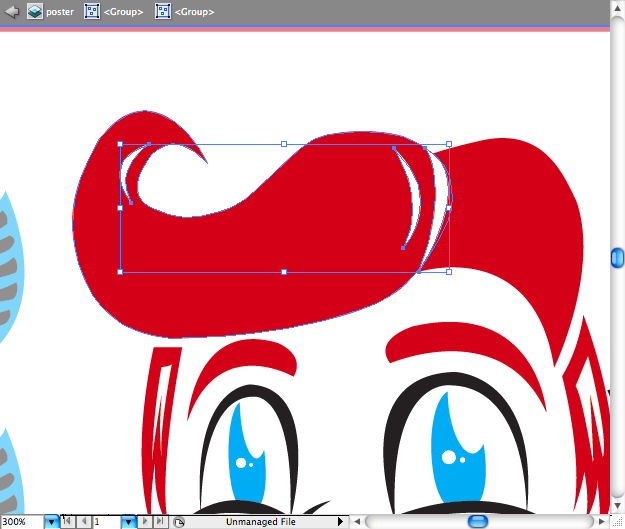Click the middle-right bounding box handle
The height and width of the screenshot is (529, 625).
[449, 208]
